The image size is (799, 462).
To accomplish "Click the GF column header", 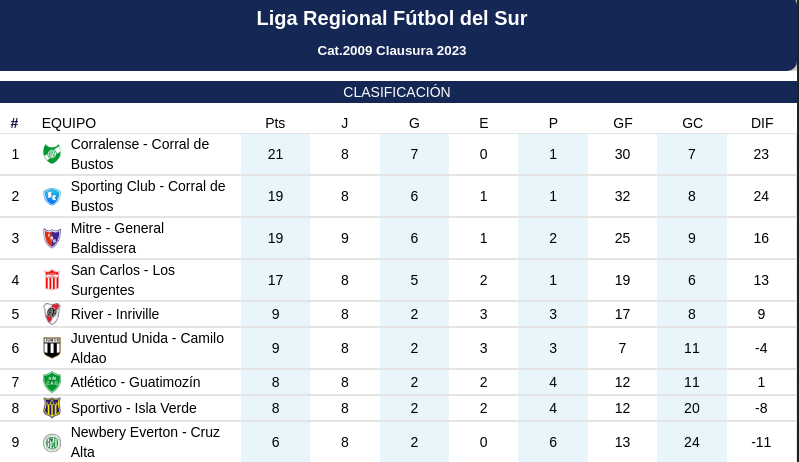I will click(623, 123).
